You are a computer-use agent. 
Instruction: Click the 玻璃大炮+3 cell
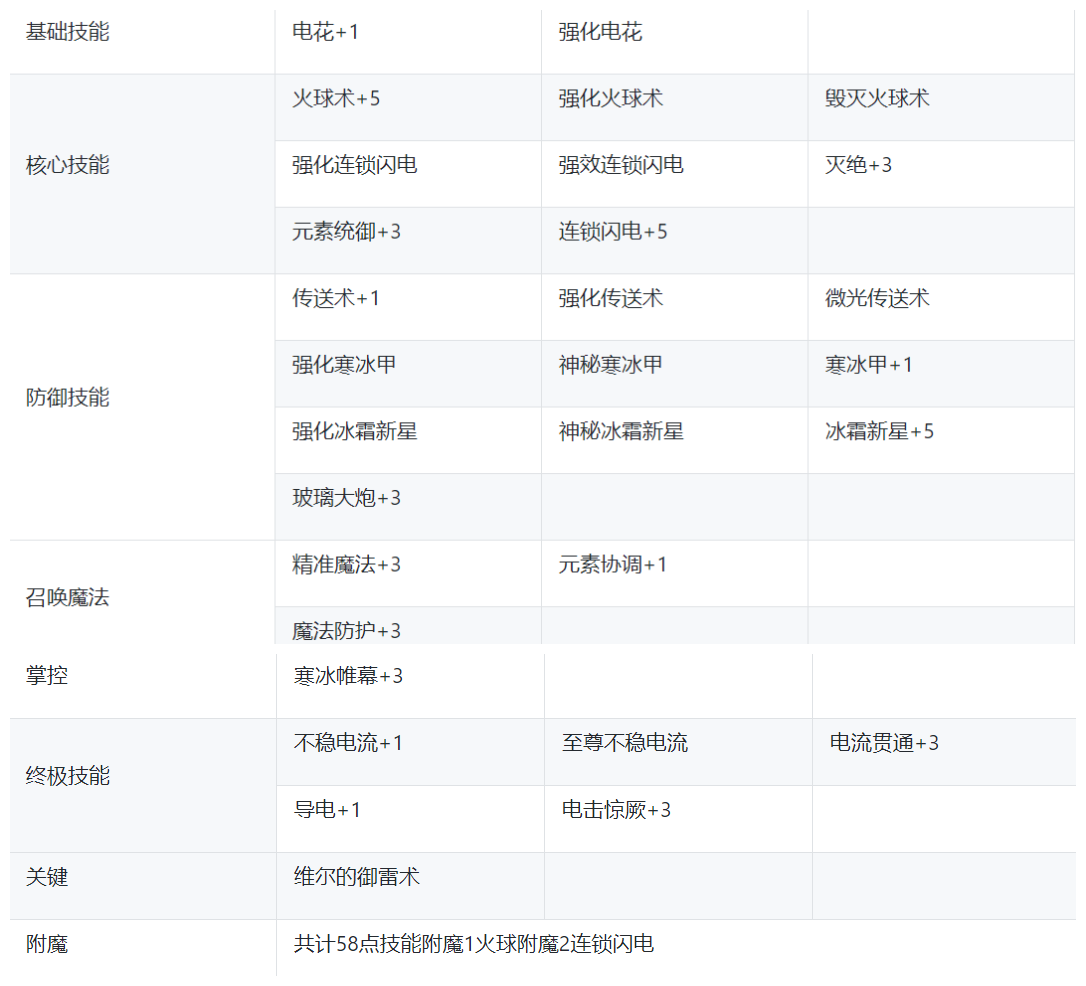[x=346, y=498]
